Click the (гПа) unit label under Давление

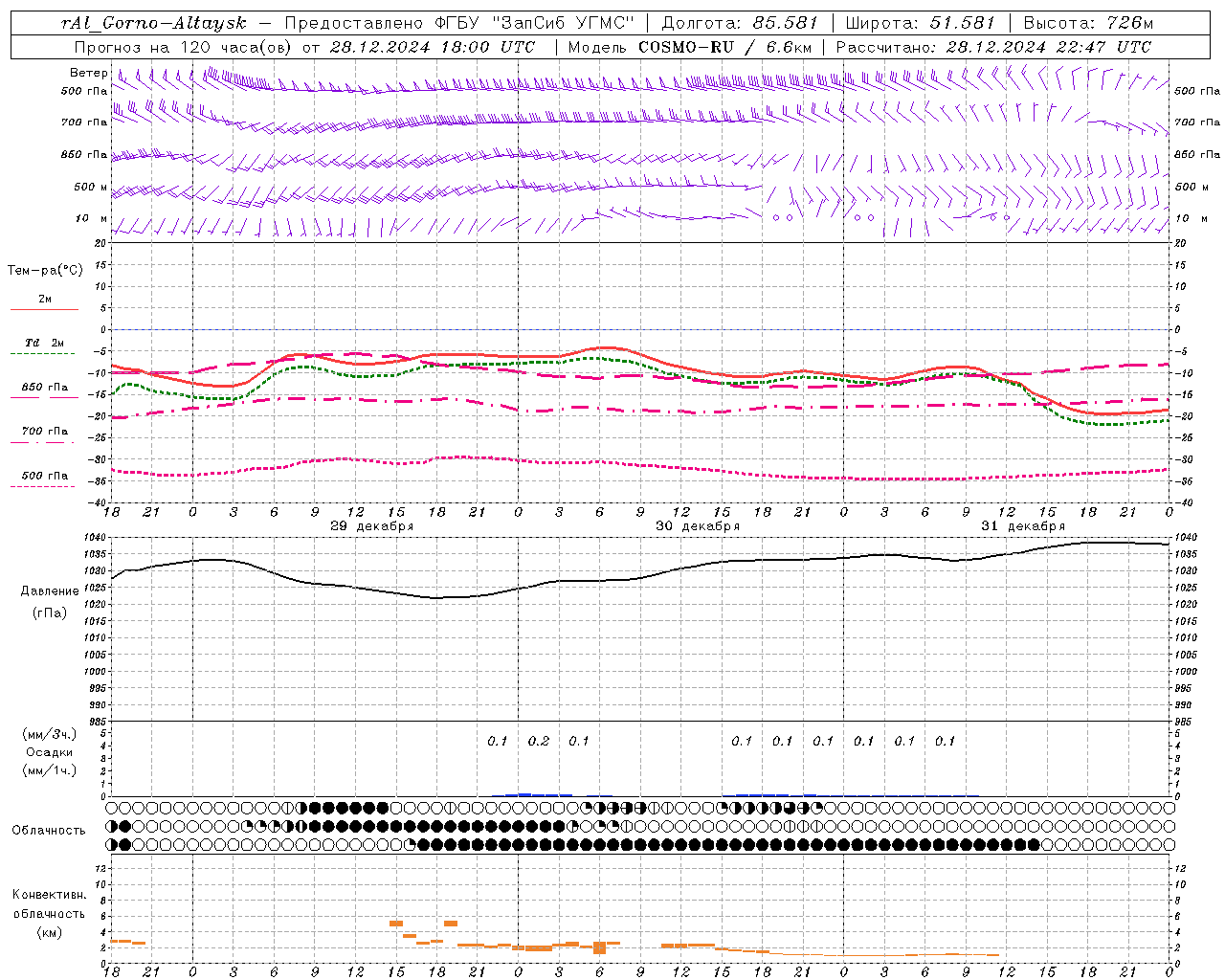tap(50, 613)
